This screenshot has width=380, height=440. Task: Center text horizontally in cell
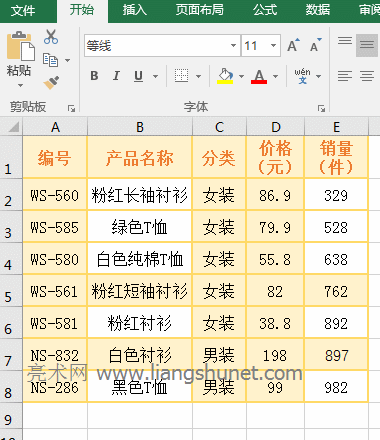(x=367, y=76)
